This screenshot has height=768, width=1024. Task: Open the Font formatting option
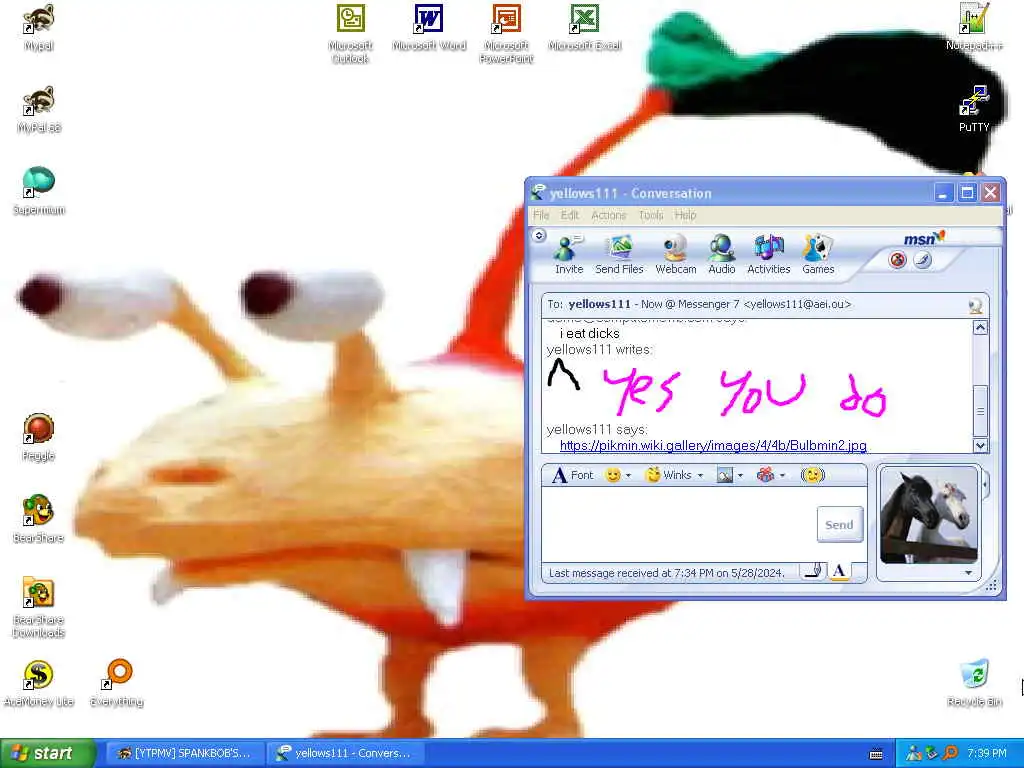573,475
